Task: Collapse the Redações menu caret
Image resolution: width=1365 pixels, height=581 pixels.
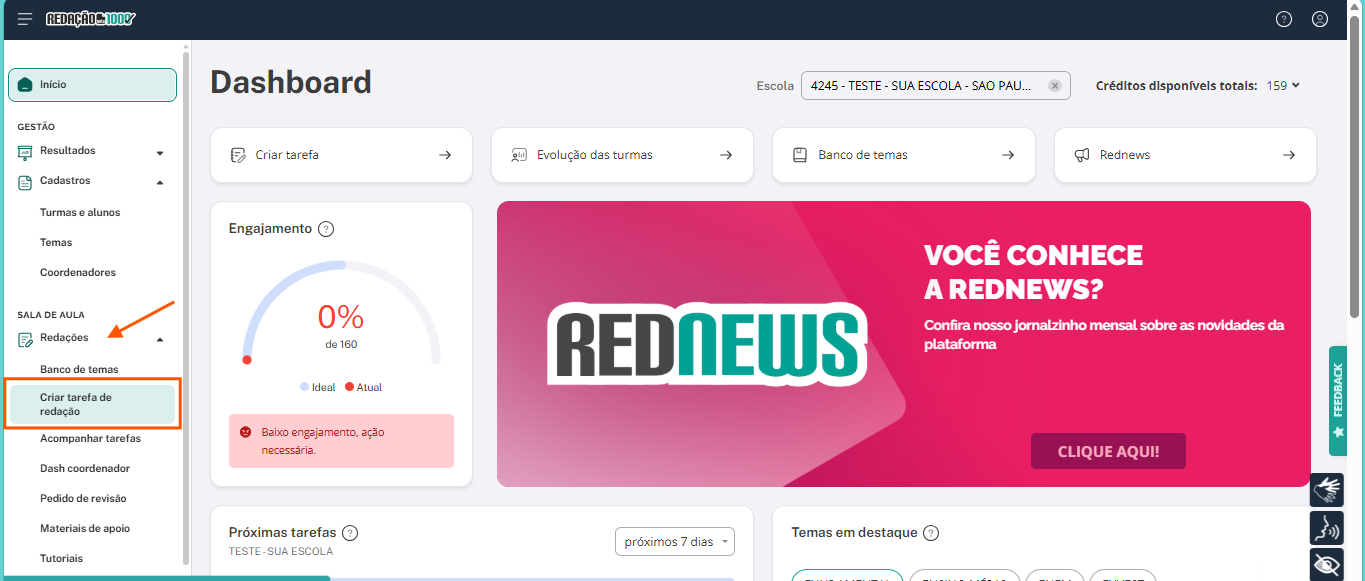Action: coord(160,339)
